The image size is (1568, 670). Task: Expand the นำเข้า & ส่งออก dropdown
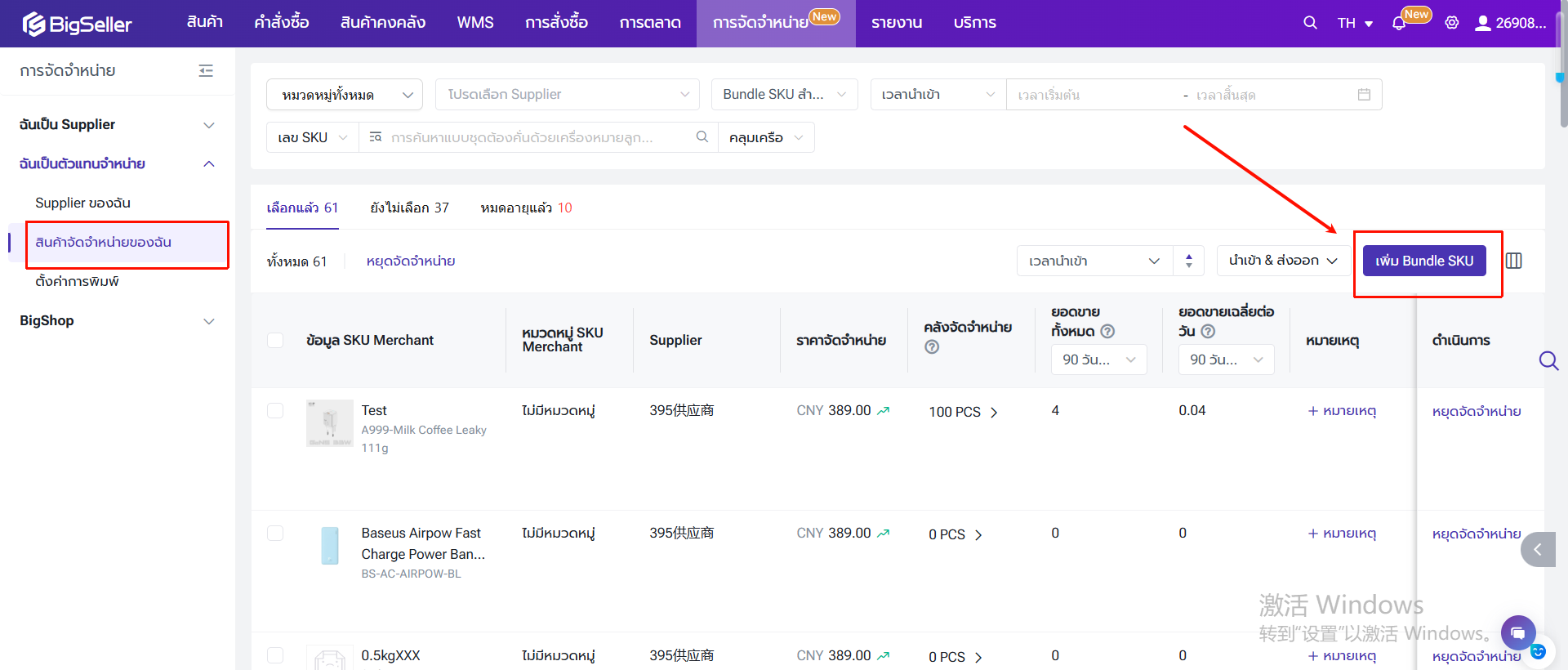[1282, 261]
